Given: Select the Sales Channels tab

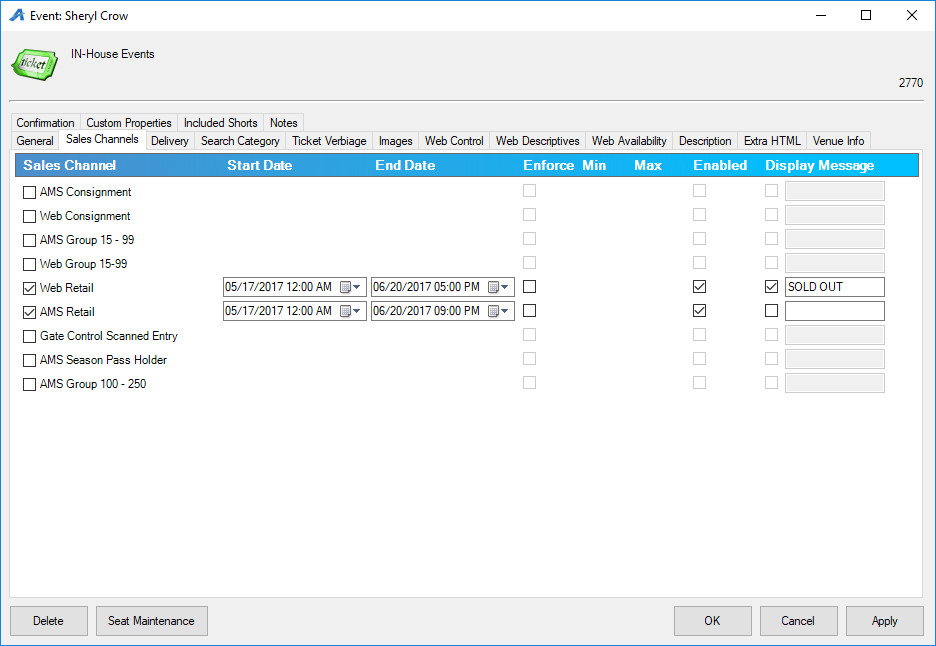Looking at the screenshot, I should 102,139.
